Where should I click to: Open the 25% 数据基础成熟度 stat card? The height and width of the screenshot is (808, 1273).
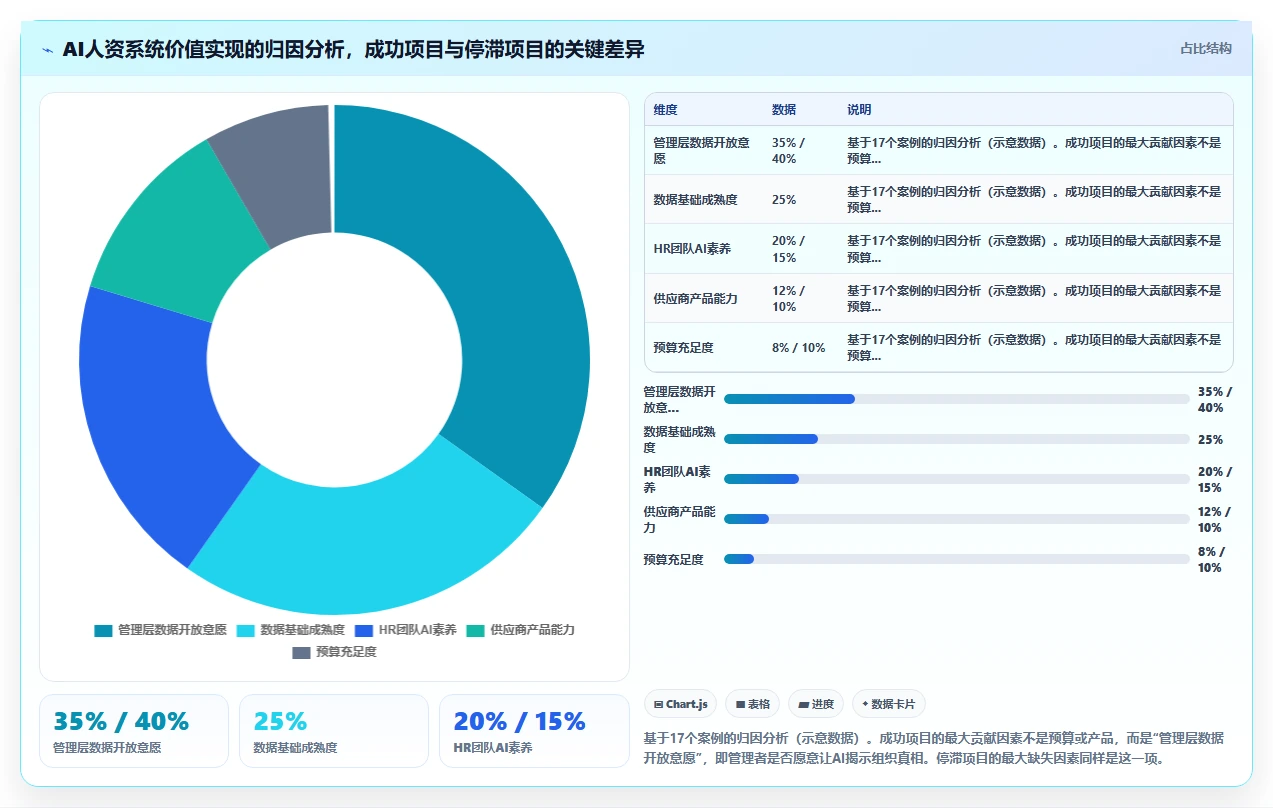coord(334,731)
